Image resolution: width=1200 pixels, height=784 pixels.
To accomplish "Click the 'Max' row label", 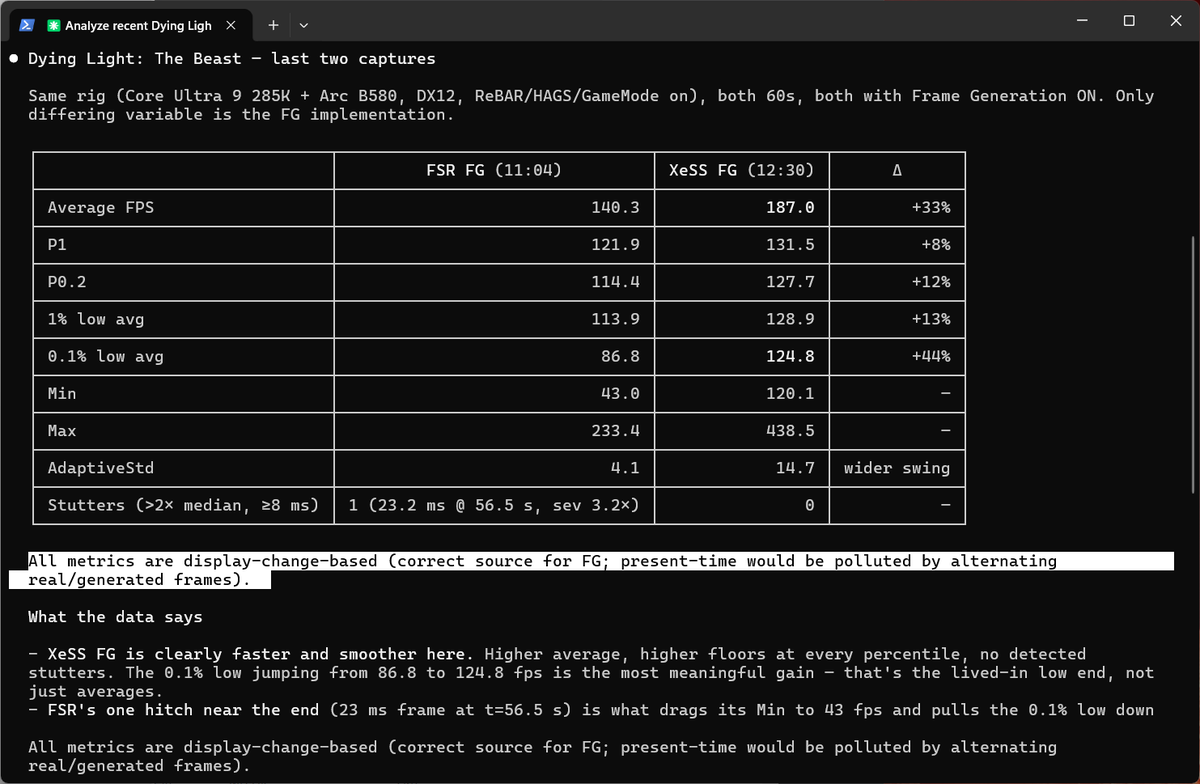I will pyautogui.click(x=62, y=431).
